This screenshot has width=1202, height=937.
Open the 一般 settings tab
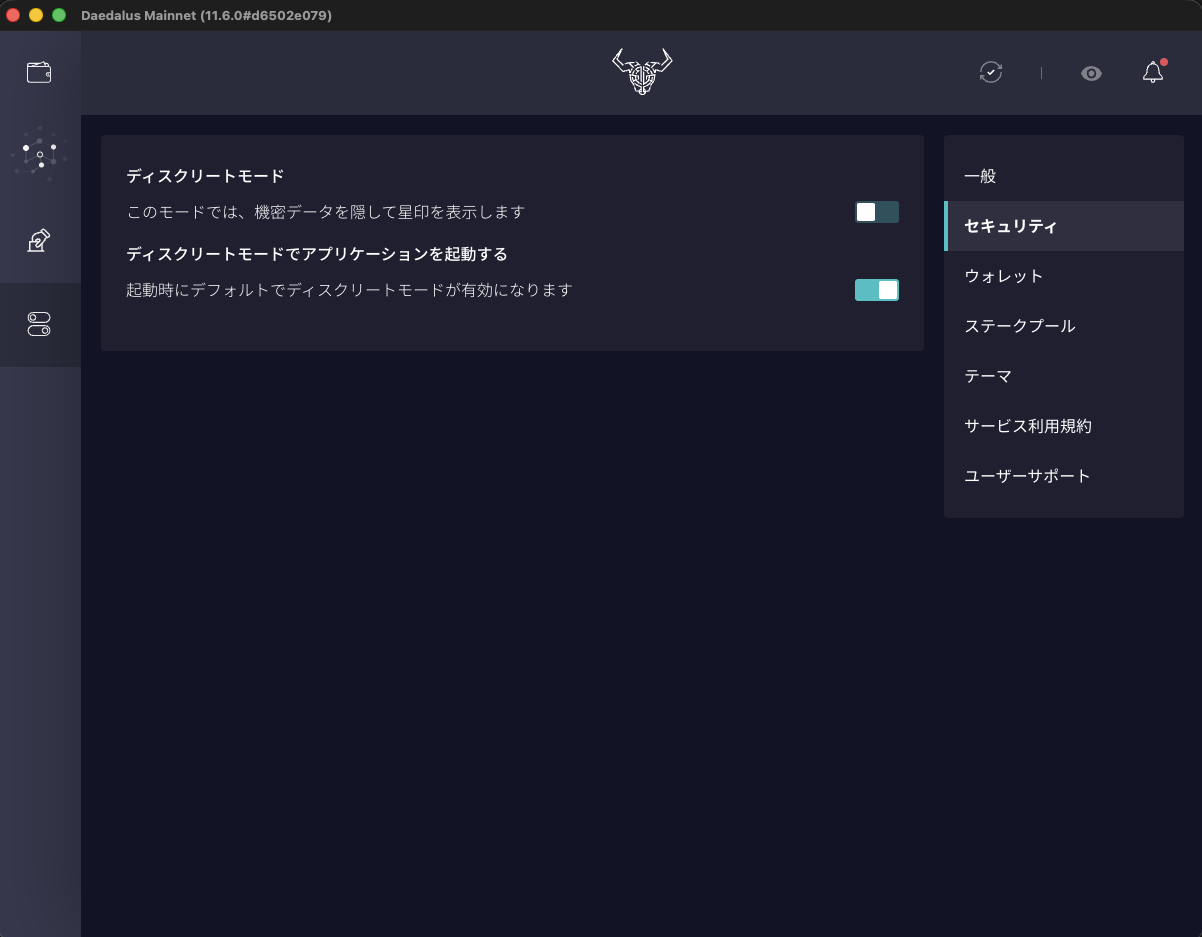(1064, 176)
